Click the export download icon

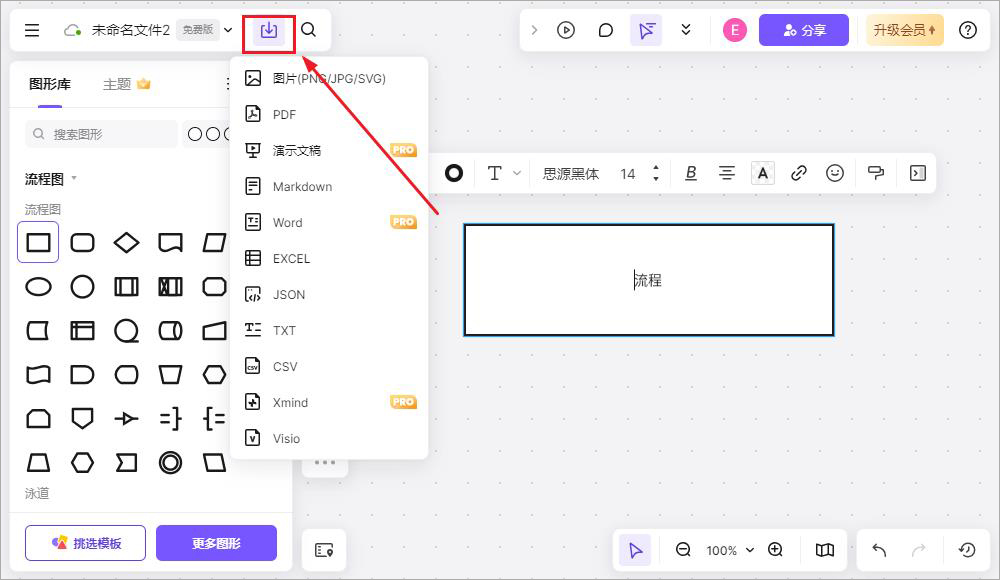268,30
